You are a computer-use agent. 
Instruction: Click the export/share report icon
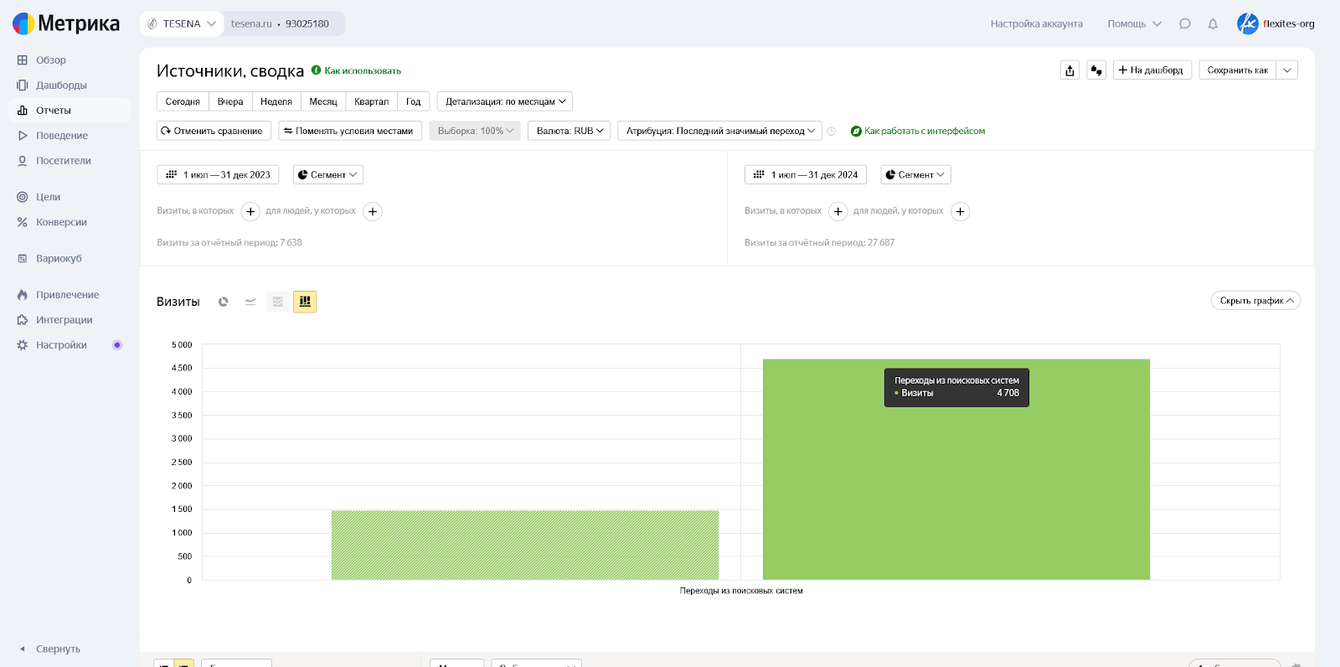(x=1070, y=70)
